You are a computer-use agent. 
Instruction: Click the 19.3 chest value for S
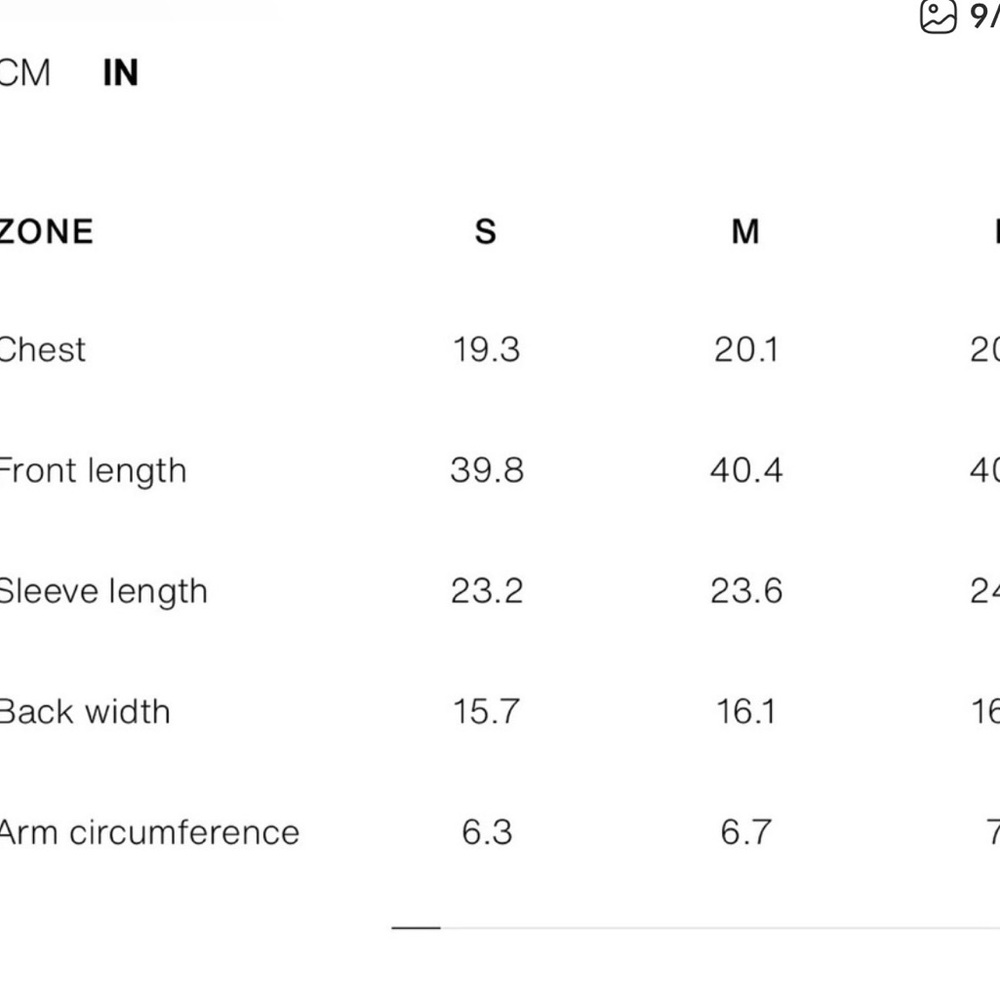486,350
